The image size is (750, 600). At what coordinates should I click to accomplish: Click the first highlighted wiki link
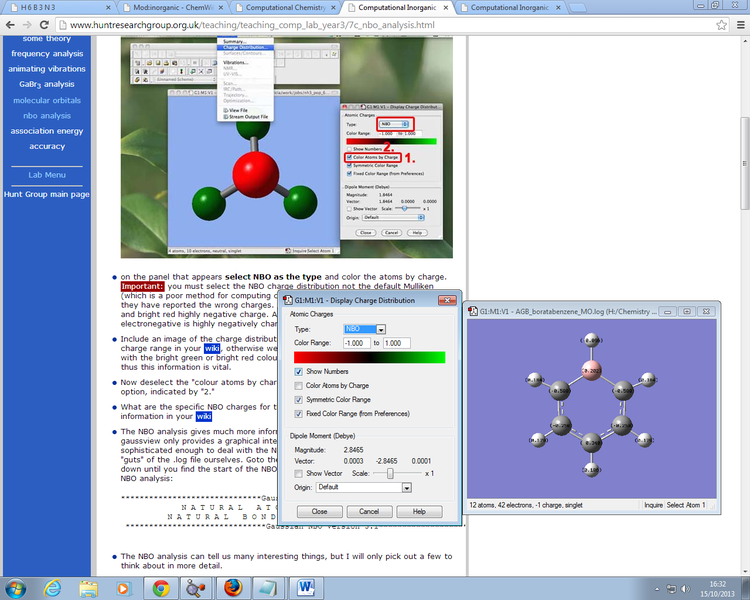212,348
